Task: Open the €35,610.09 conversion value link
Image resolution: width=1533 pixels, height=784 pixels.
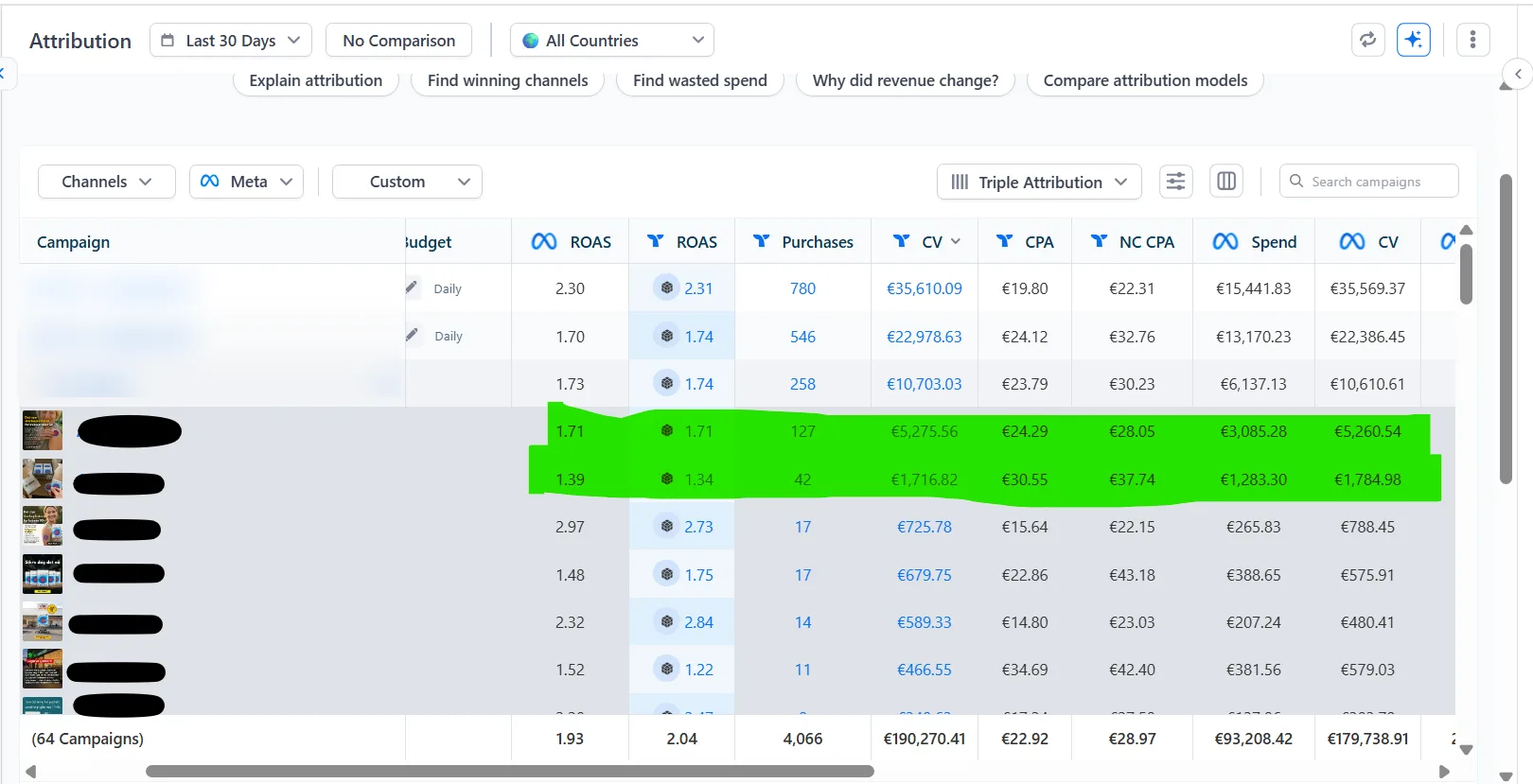Action: [925, 288]
